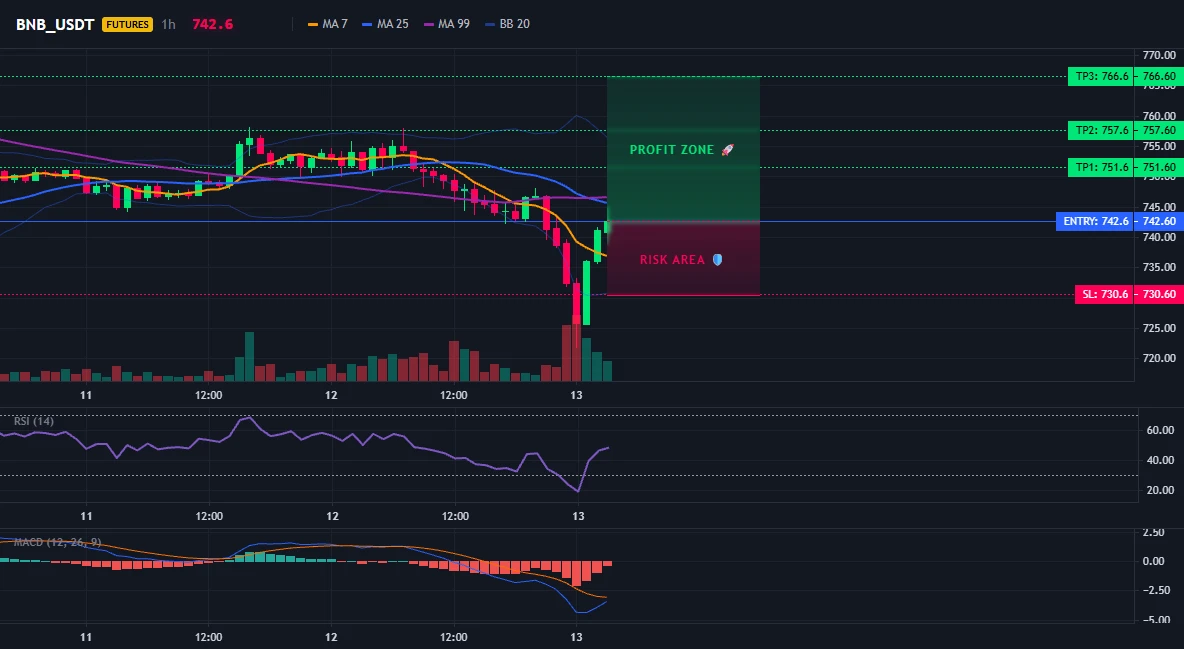The image size is (1184, 649).
Task: Click the TP3: 766.6 target label
Action: 1102,76
